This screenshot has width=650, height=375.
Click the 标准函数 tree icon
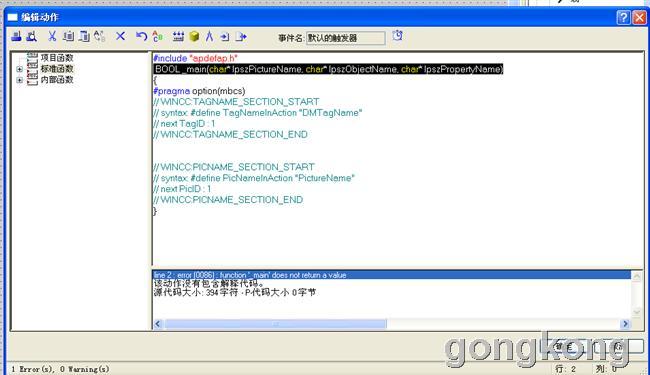pos(32,69)
